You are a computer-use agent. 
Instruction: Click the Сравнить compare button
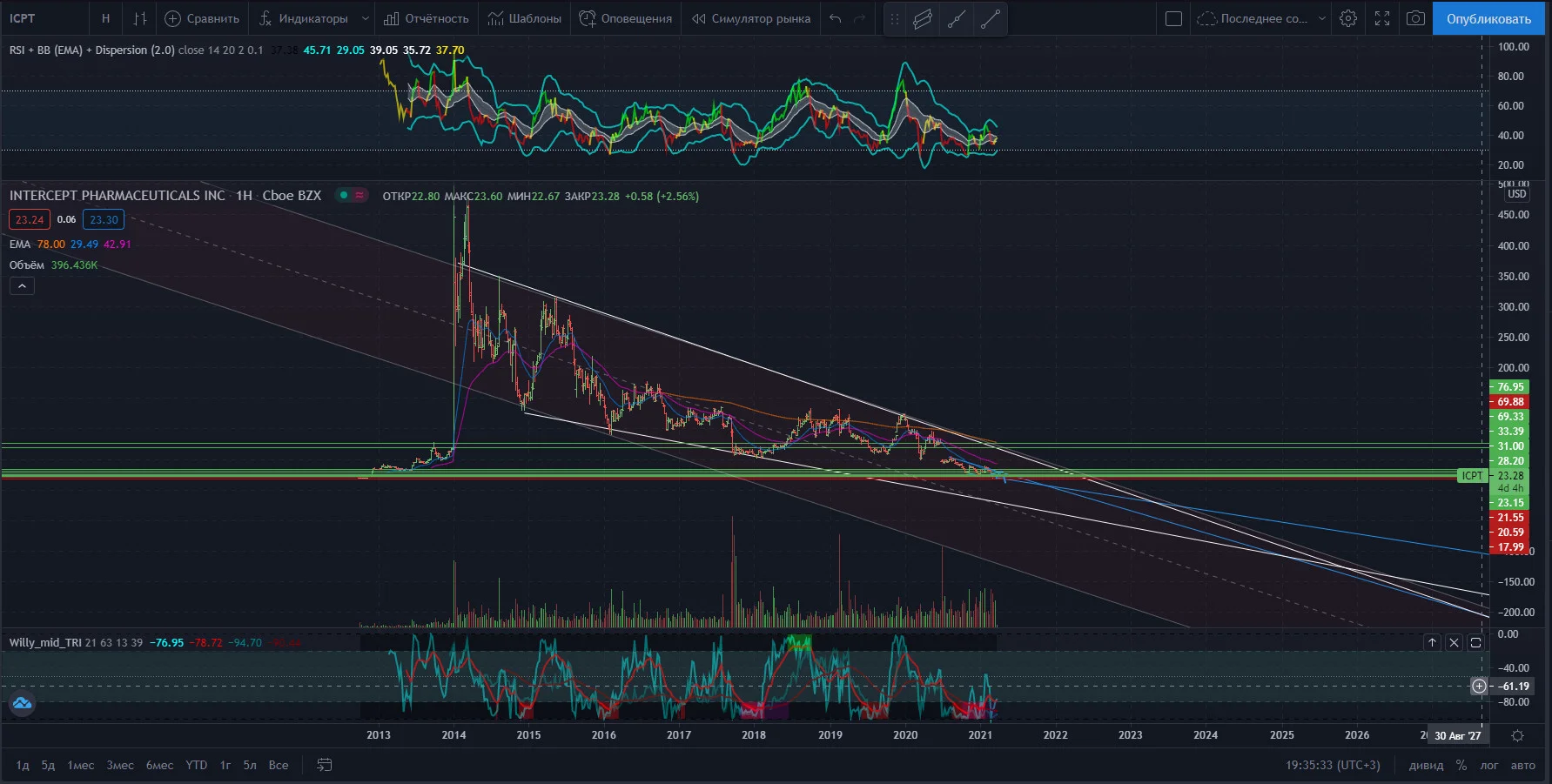click(202, 18)
